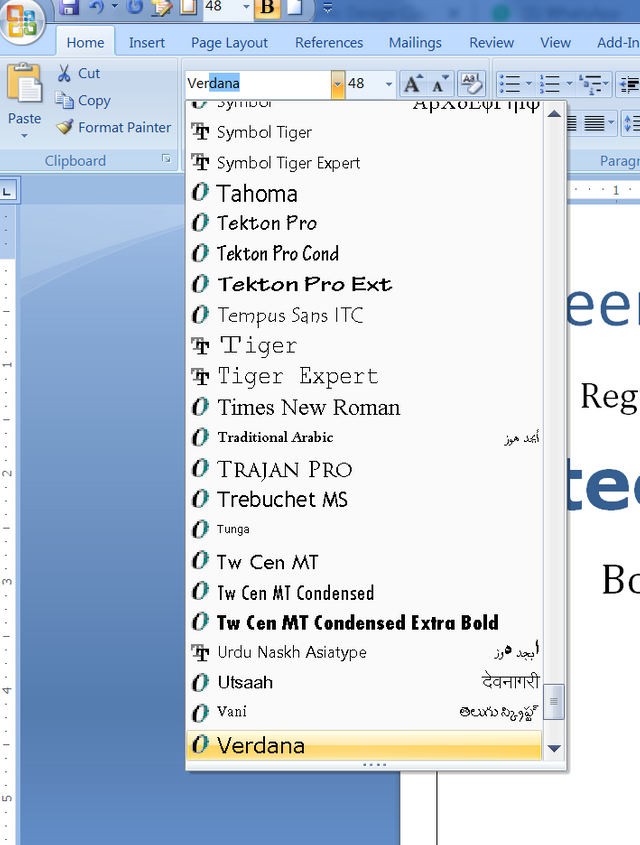
Task: Open the Customize Quick Access Toolbar dropdown
Action: [327, 8]
